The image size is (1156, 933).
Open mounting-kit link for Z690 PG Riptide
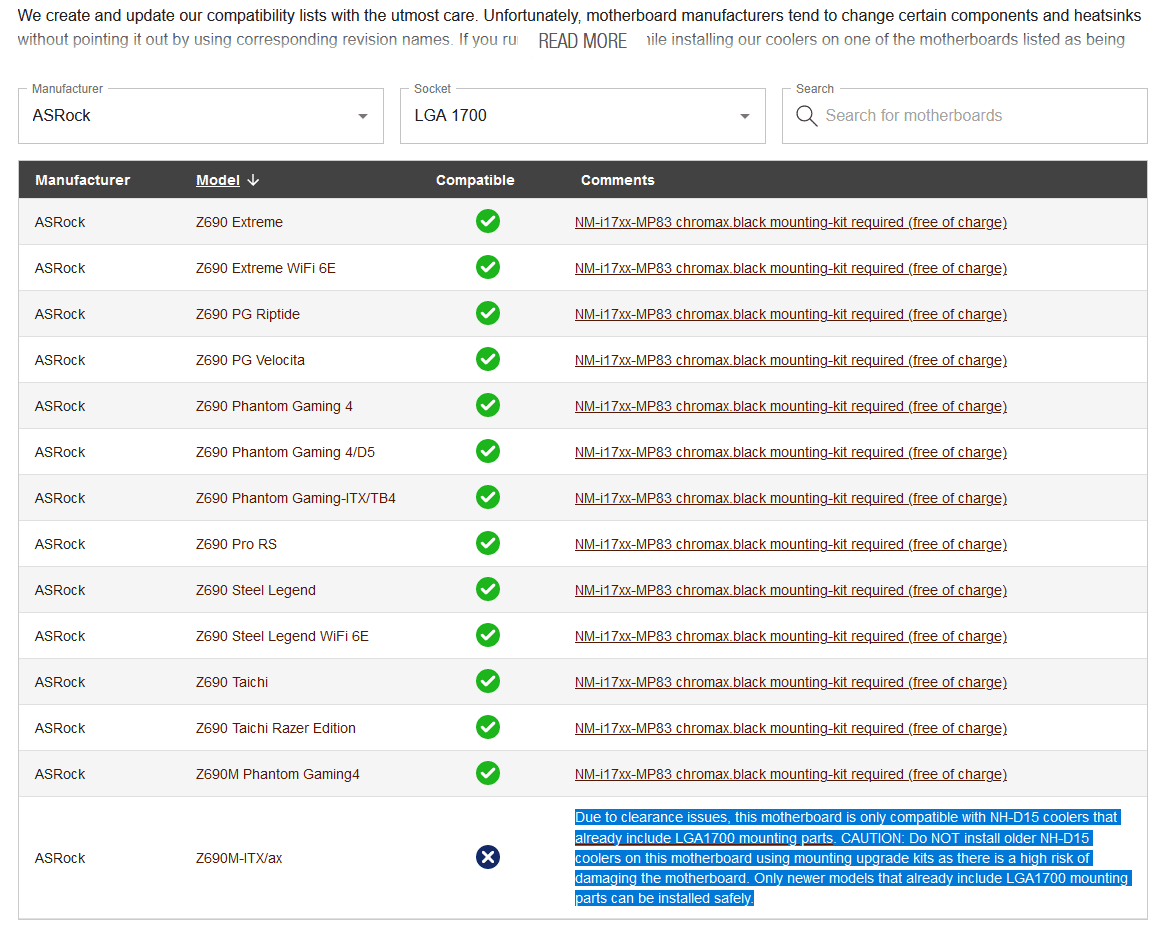tap(790, 314)
